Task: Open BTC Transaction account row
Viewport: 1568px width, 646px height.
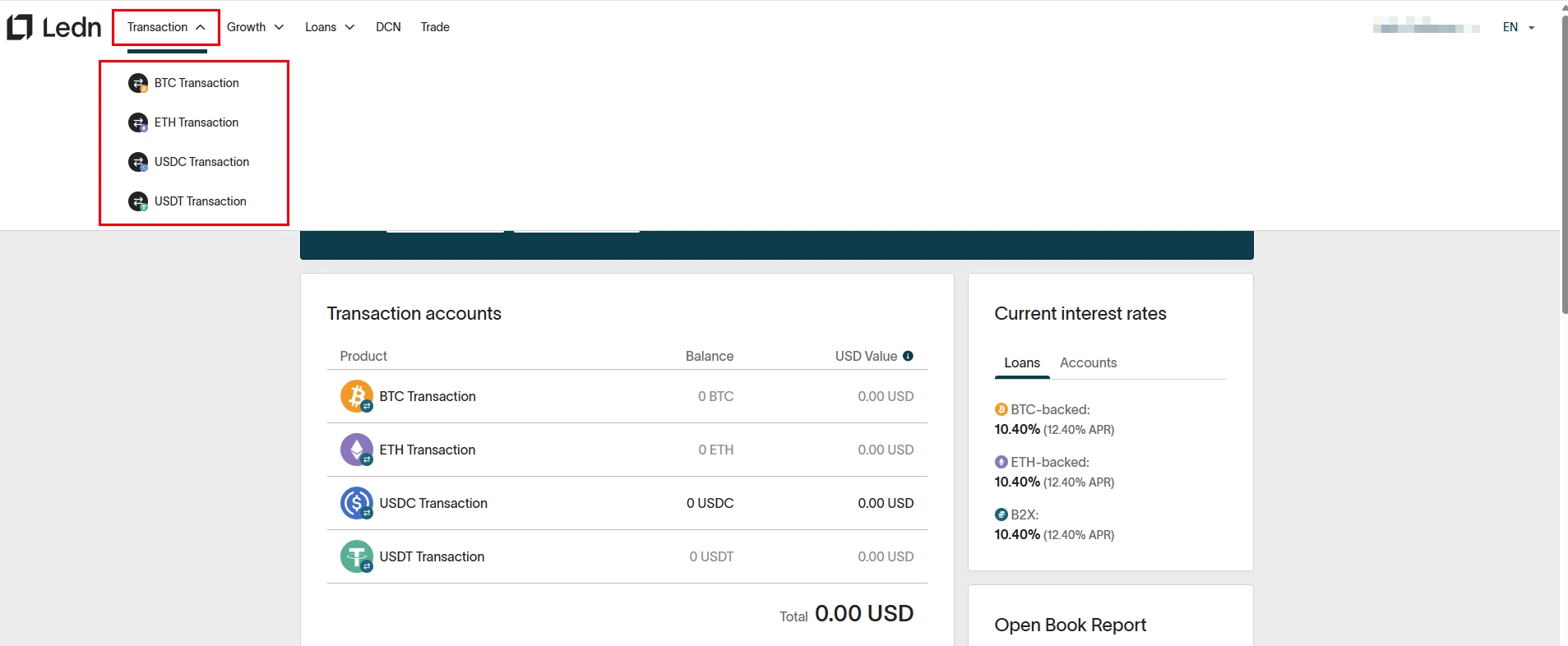Action: coord(627,396)
